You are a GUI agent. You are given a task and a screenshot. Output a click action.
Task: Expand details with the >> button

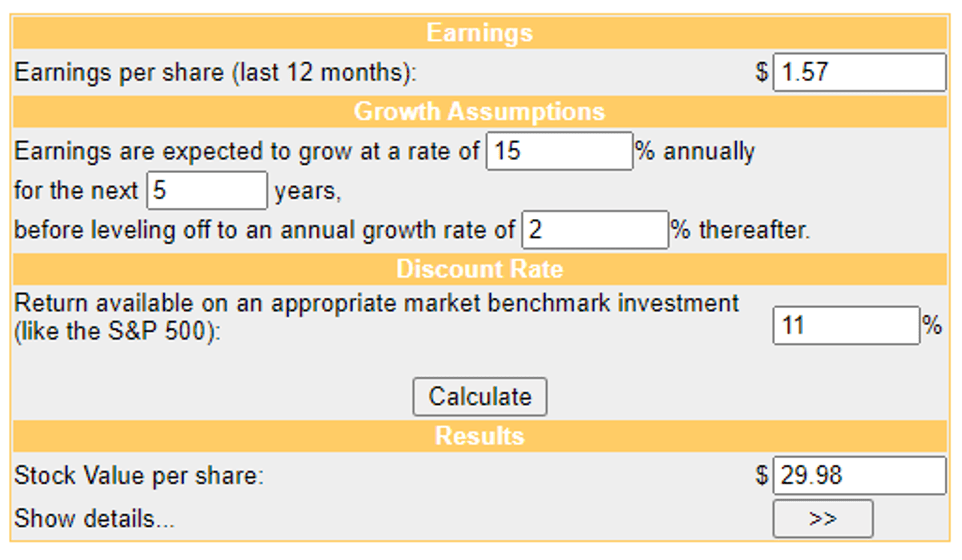[x=822, y=519]
